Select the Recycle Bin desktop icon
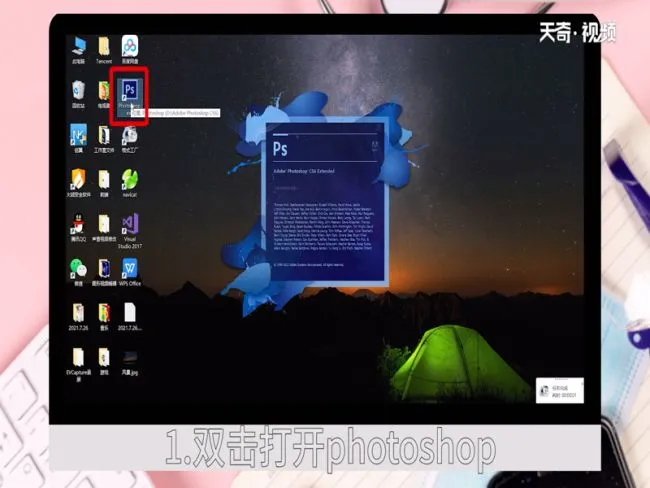Viewport: 650px width, 488px height. click(78, 94)
